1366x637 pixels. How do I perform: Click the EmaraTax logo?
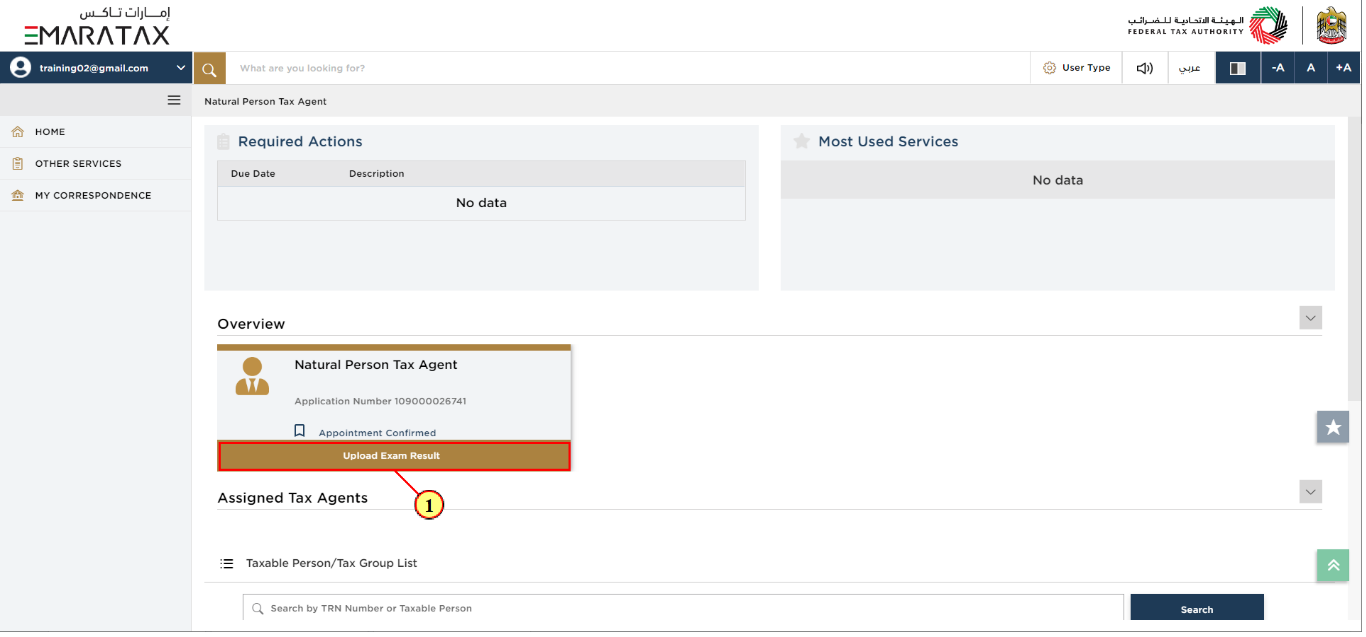click(x=97, y=26)
